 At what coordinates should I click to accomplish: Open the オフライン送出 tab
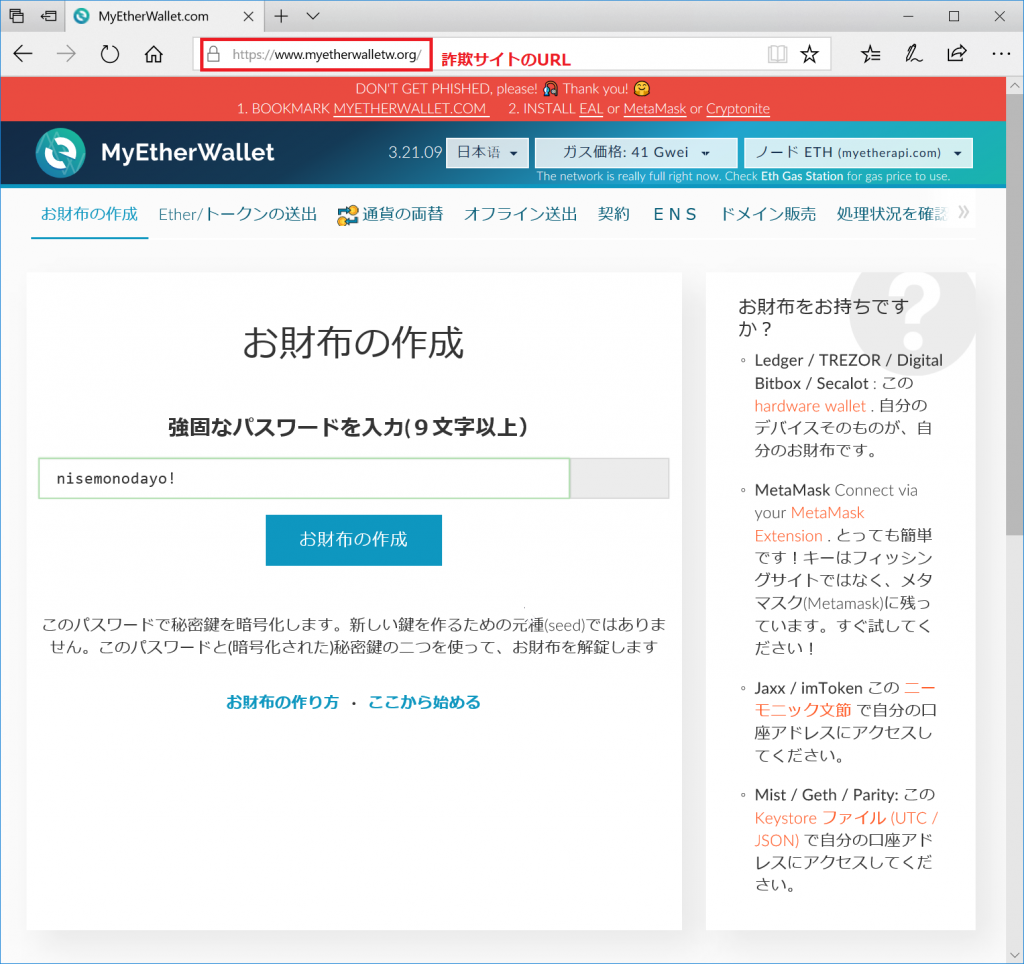pyautogui.click(x=520, y=214)
